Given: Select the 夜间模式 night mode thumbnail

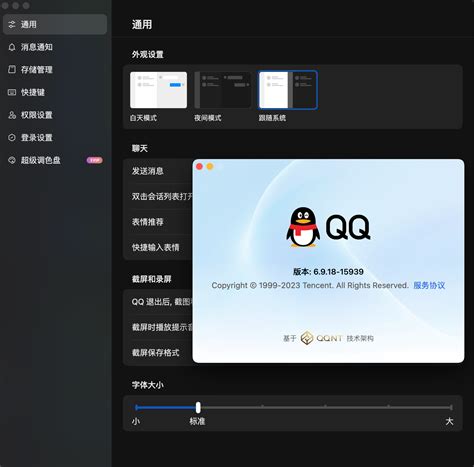Looking at the screenshot, I should (223, 90).
